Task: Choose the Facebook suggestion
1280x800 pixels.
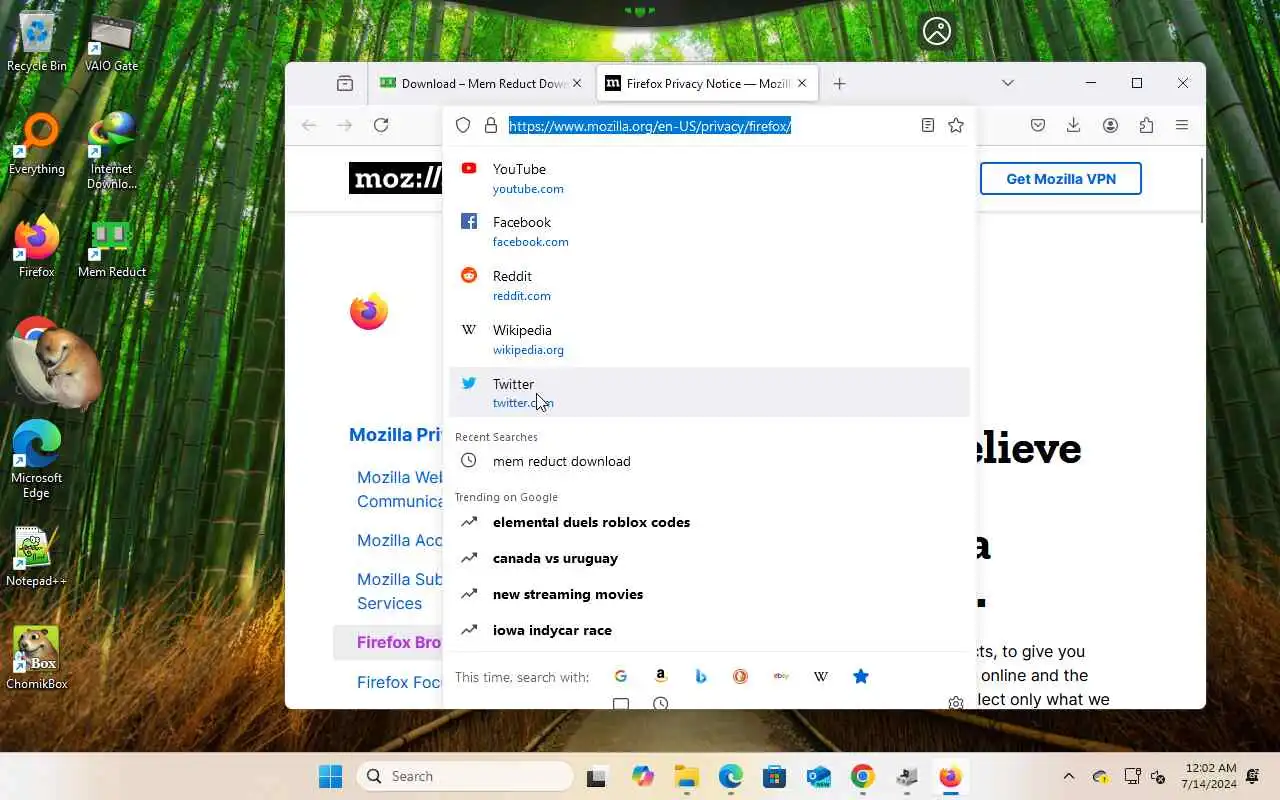Action: point(709,231)
